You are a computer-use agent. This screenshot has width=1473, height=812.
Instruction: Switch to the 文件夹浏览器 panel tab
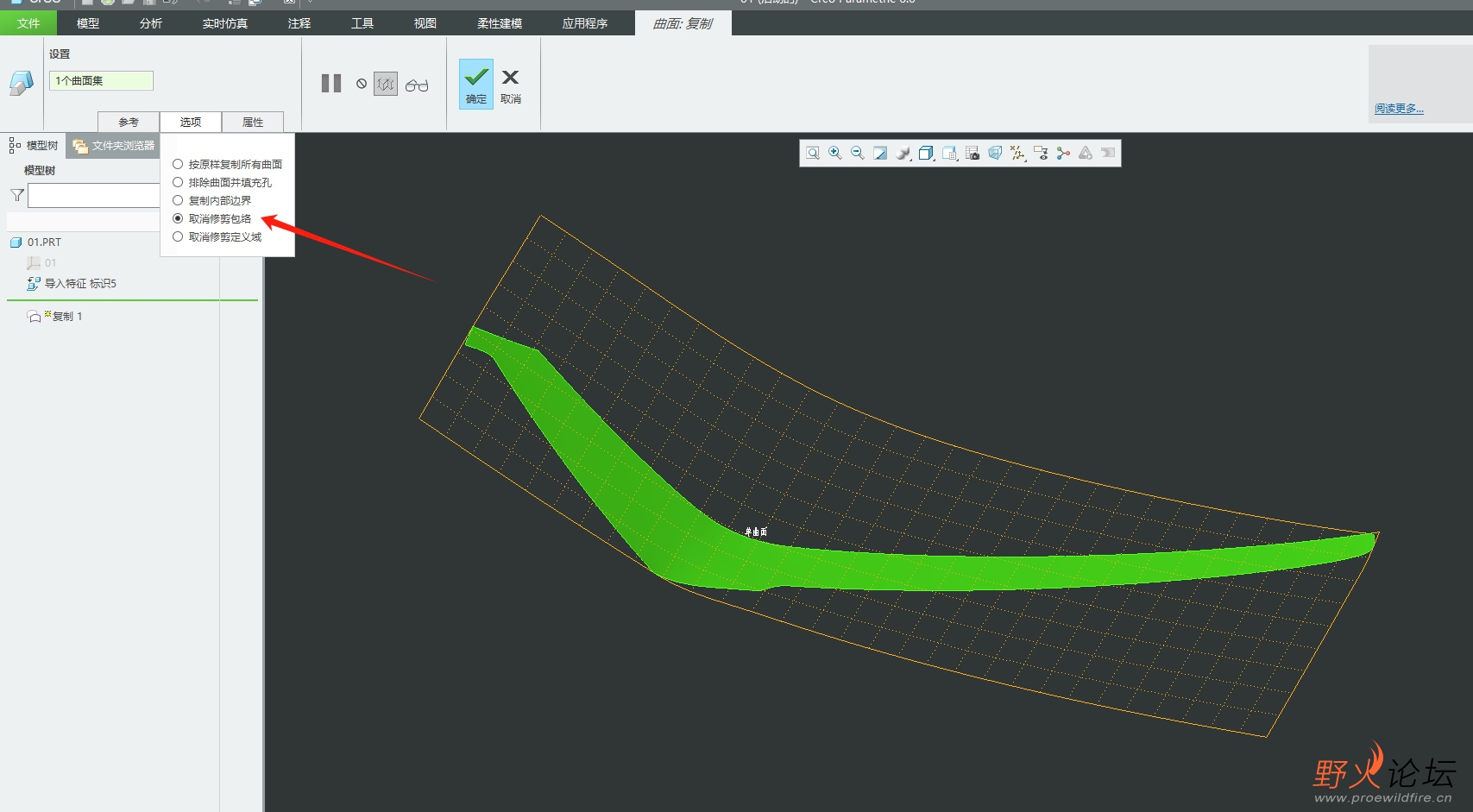point(114,146)
